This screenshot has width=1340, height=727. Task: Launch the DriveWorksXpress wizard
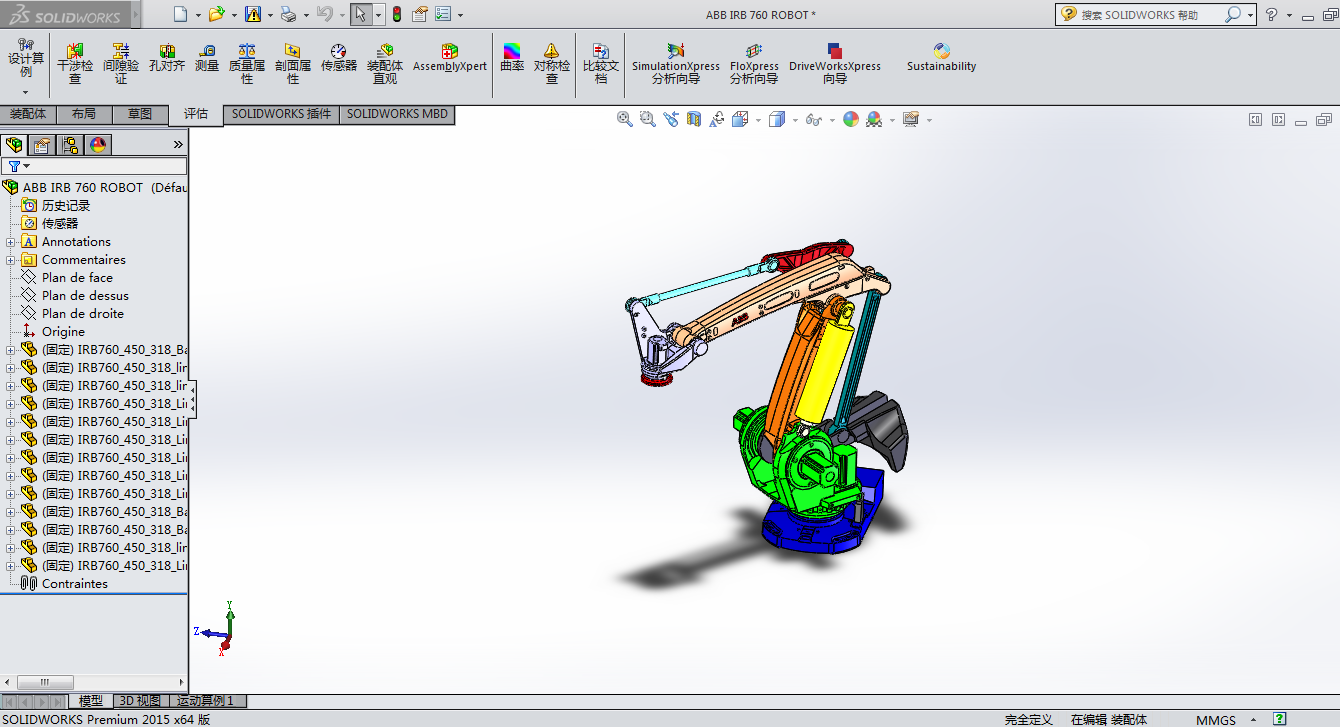click(835, 63)
